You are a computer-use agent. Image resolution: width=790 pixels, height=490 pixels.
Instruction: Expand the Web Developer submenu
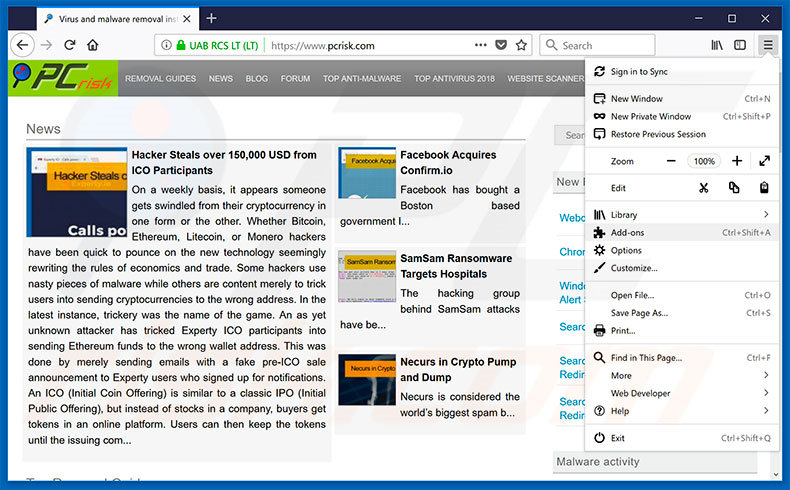pyautogui.click(x=682, y=393)
